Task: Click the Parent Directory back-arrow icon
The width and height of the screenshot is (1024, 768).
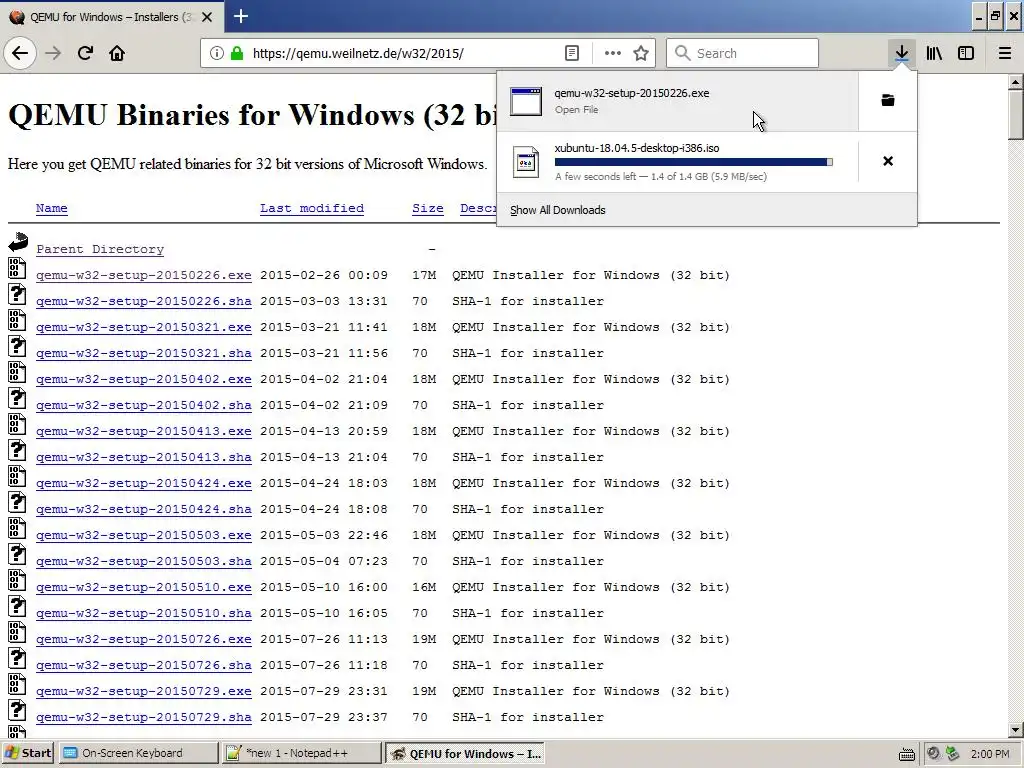Action: click(18, 242)
